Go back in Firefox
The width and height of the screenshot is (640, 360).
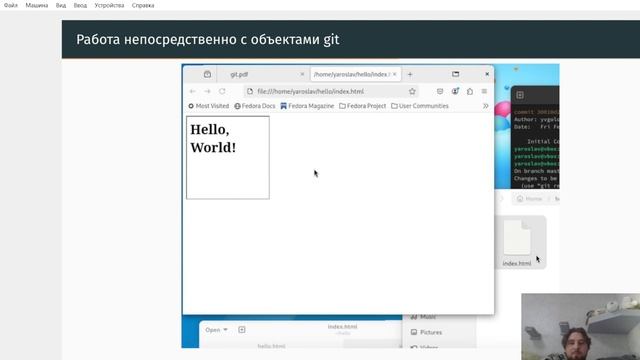(193, 91)
